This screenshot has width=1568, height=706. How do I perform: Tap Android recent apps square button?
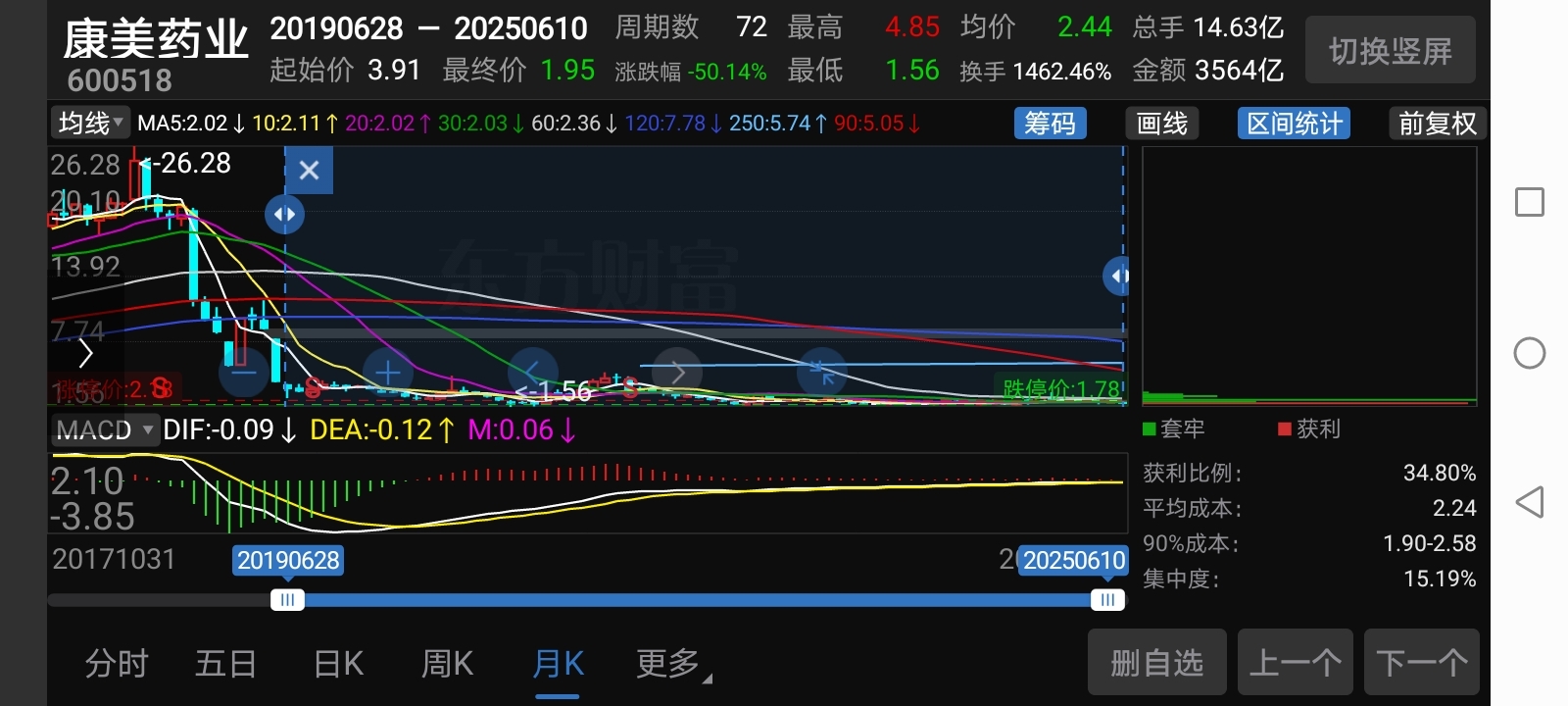[1530, 202]
